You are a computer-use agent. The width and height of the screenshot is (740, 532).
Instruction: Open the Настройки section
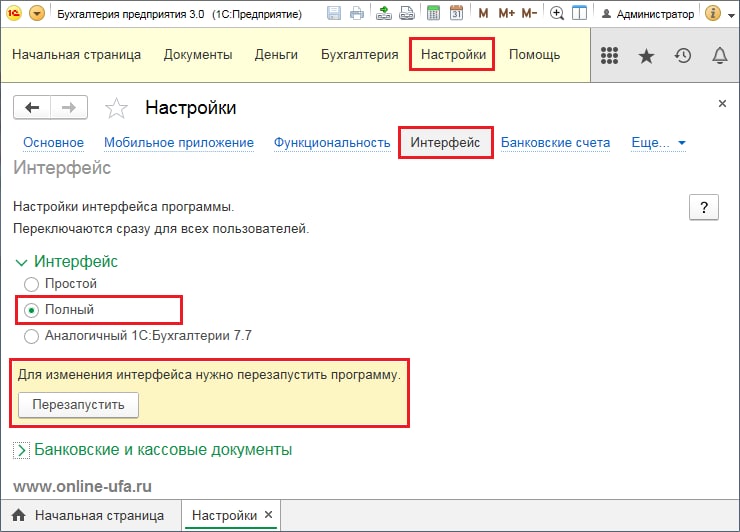[453, 55]
